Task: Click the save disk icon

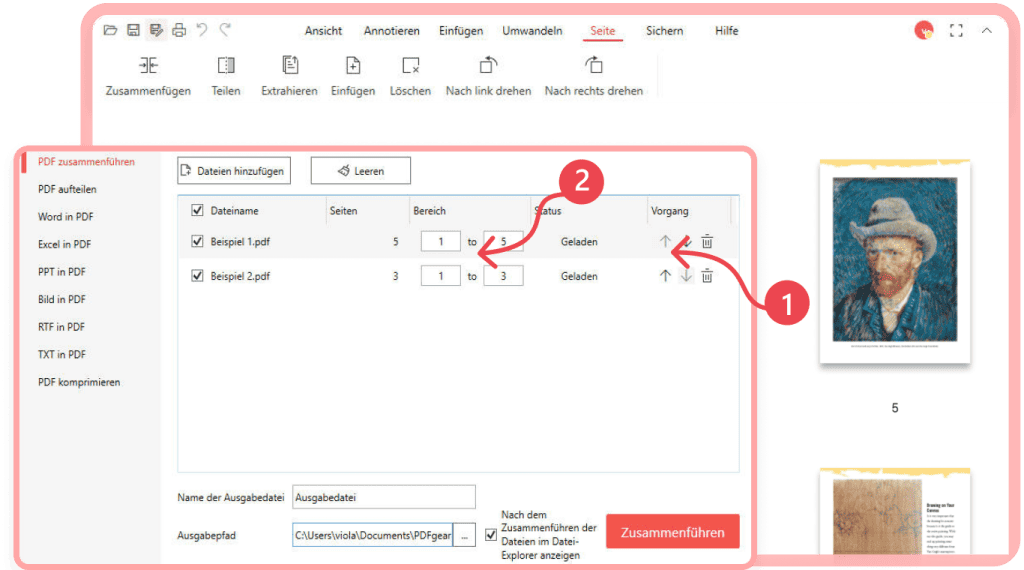Action: pyautogui.click(x=133, y=30)
